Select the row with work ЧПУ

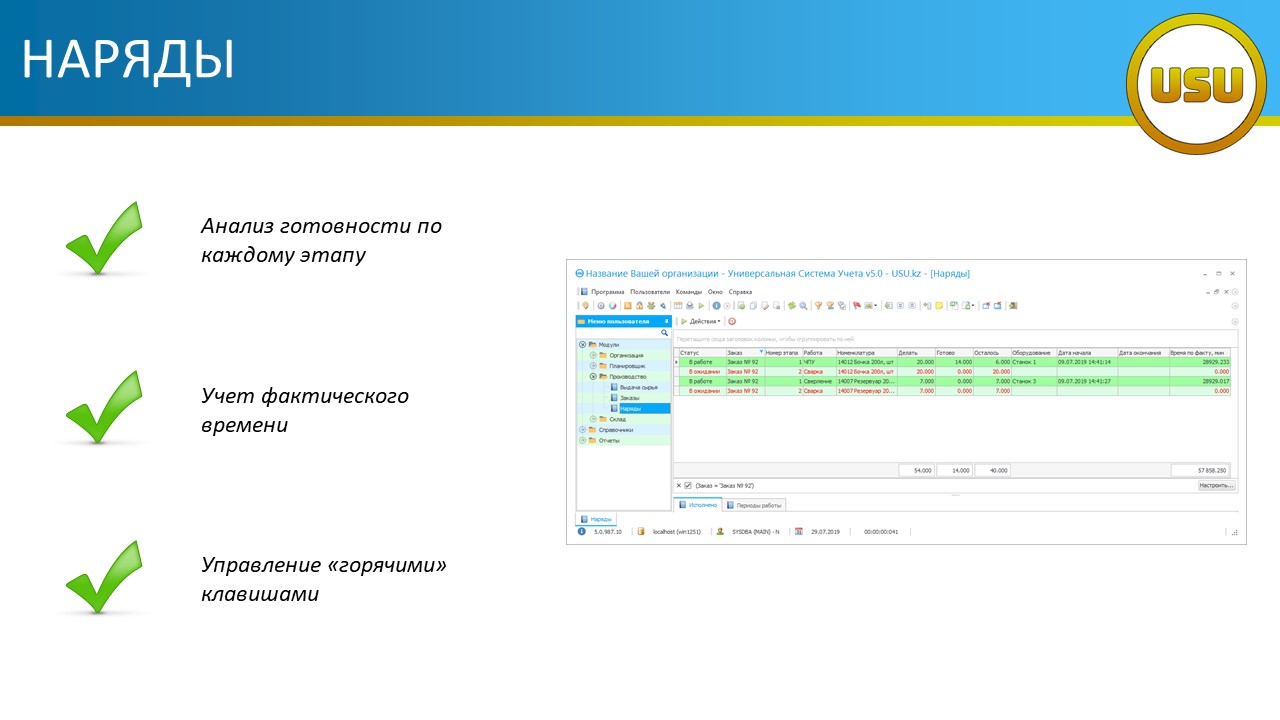pyautogui.click(x=953, y=362)
